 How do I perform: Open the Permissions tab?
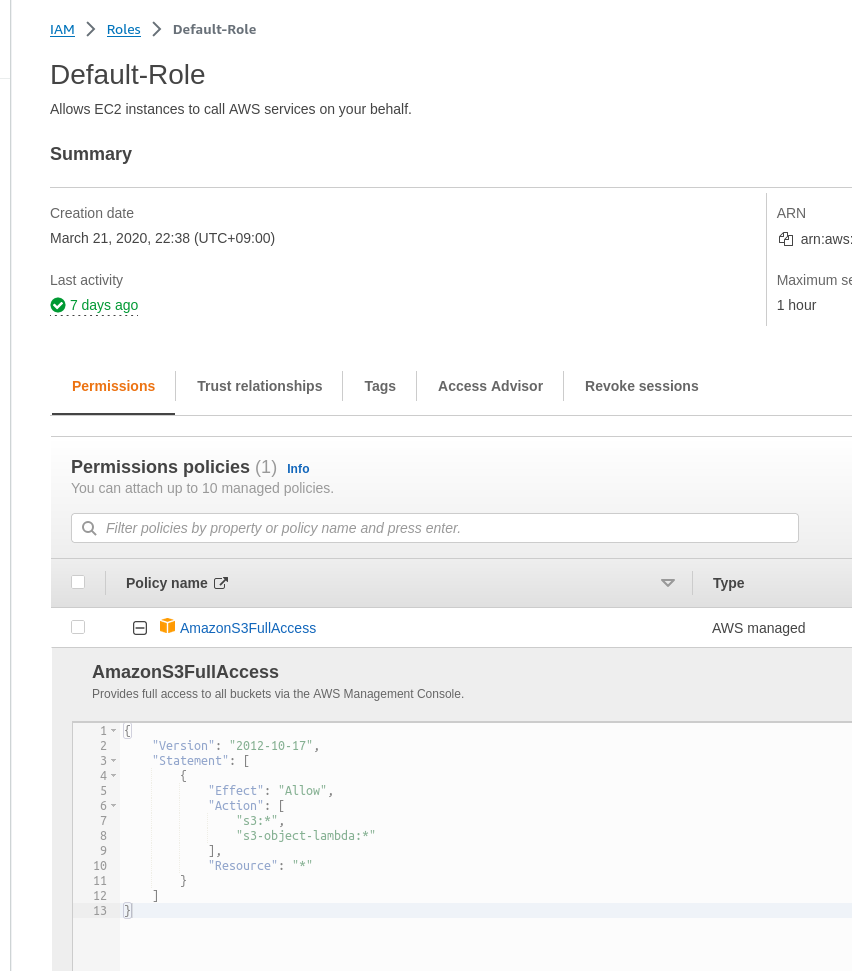click(x=113, y=386)
